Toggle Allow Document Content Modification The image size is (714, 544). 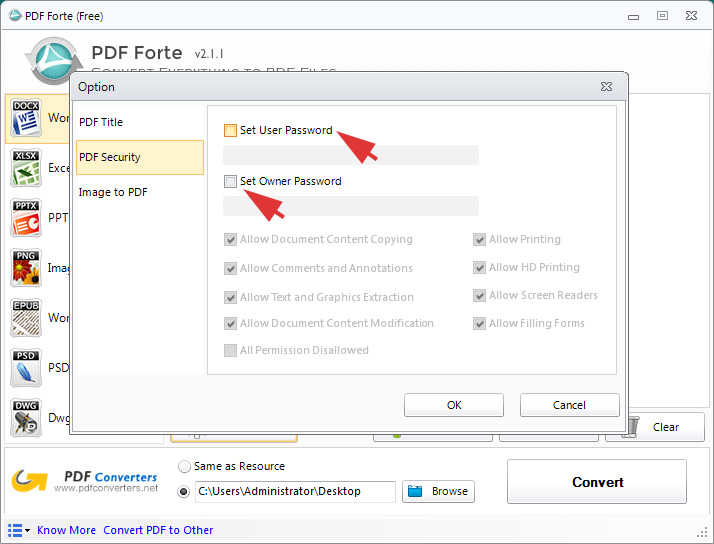230,323
